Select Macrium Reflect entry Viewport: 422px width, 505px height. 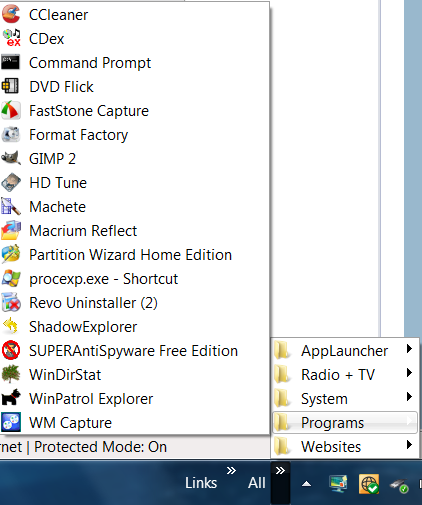point(134,231)
